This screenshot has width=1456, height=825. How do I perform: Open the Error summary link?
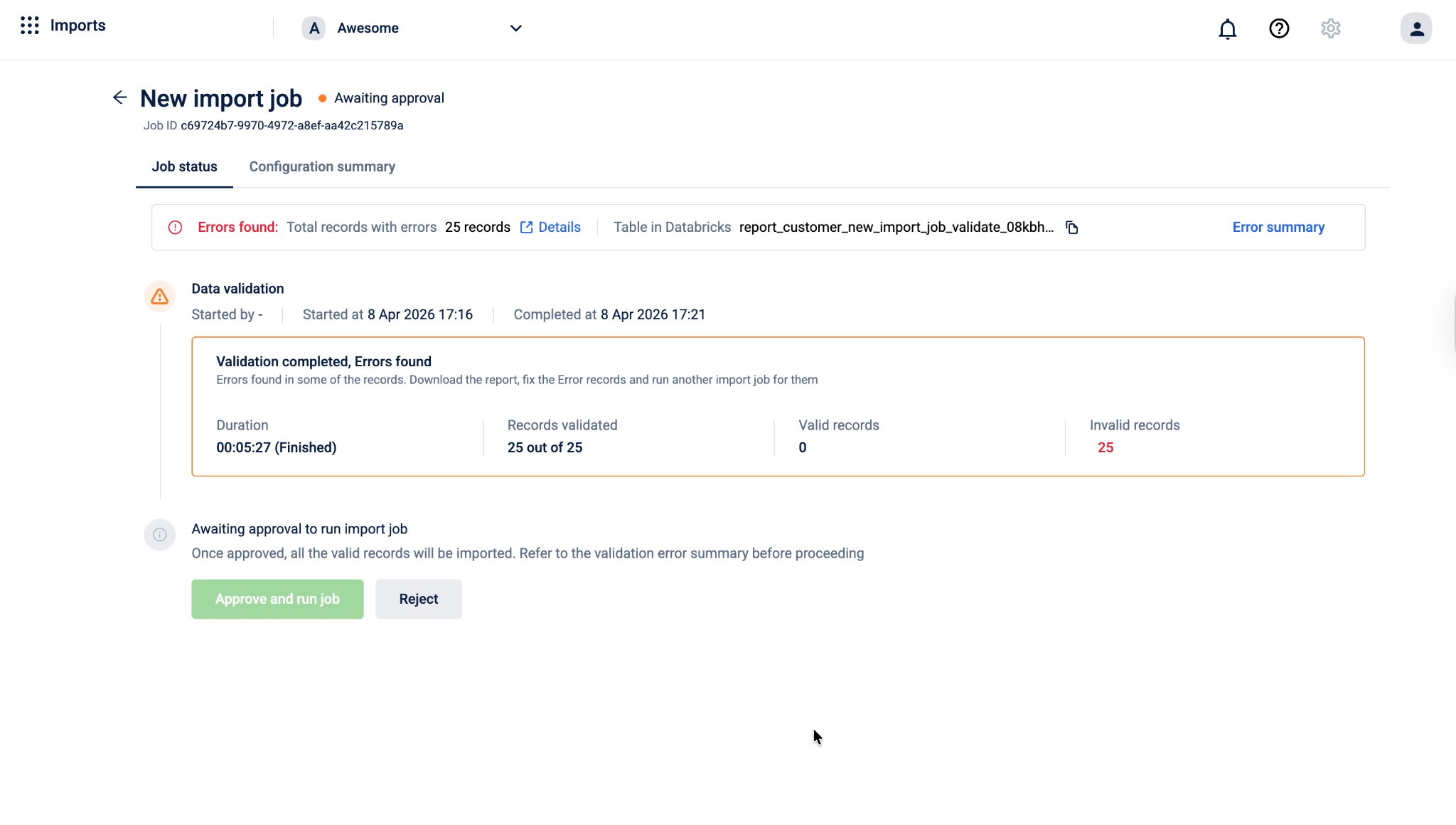tap(1278, 228)
